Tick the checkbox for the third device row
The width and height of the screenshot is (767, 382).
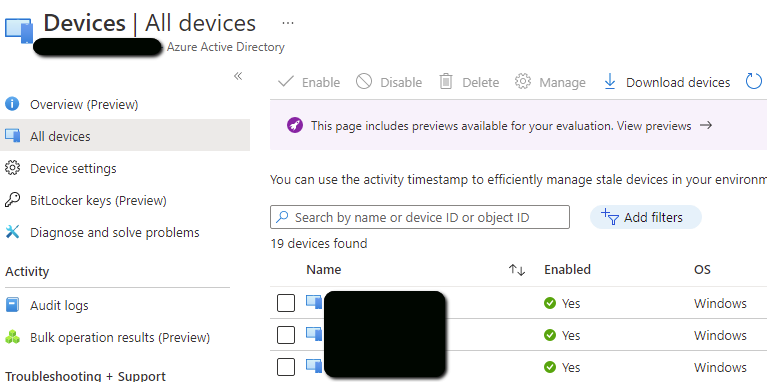[x=286, y=367]
